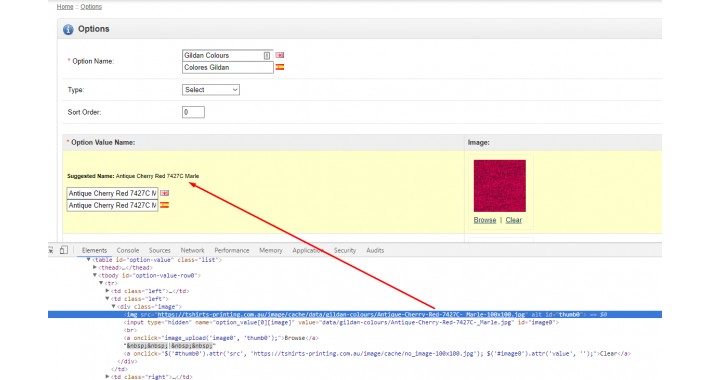Click the Spanish flag beside second Antique Cherry field
The height and width of the screenshot is (380, 710).
(x=164, y=205)
